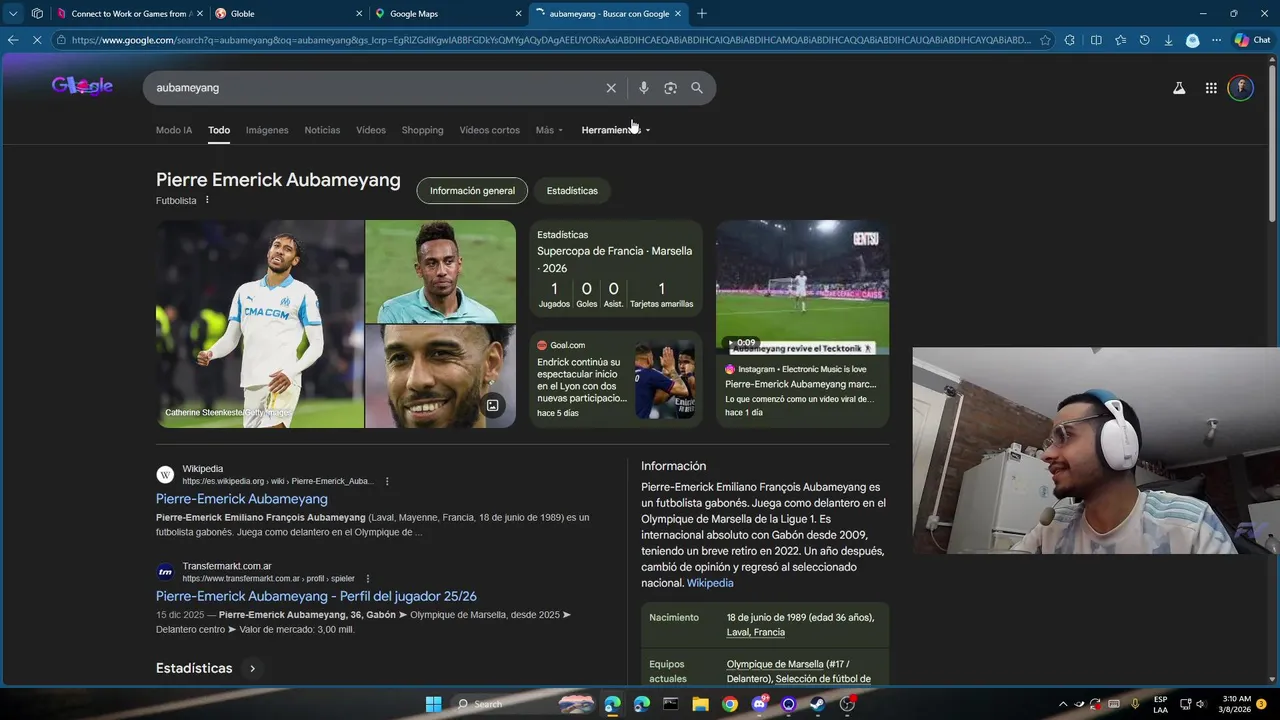This screenshot has height=720, width=1280.
Task: Open the taskbar clock and date
Action: click(x=1235, y=704)
